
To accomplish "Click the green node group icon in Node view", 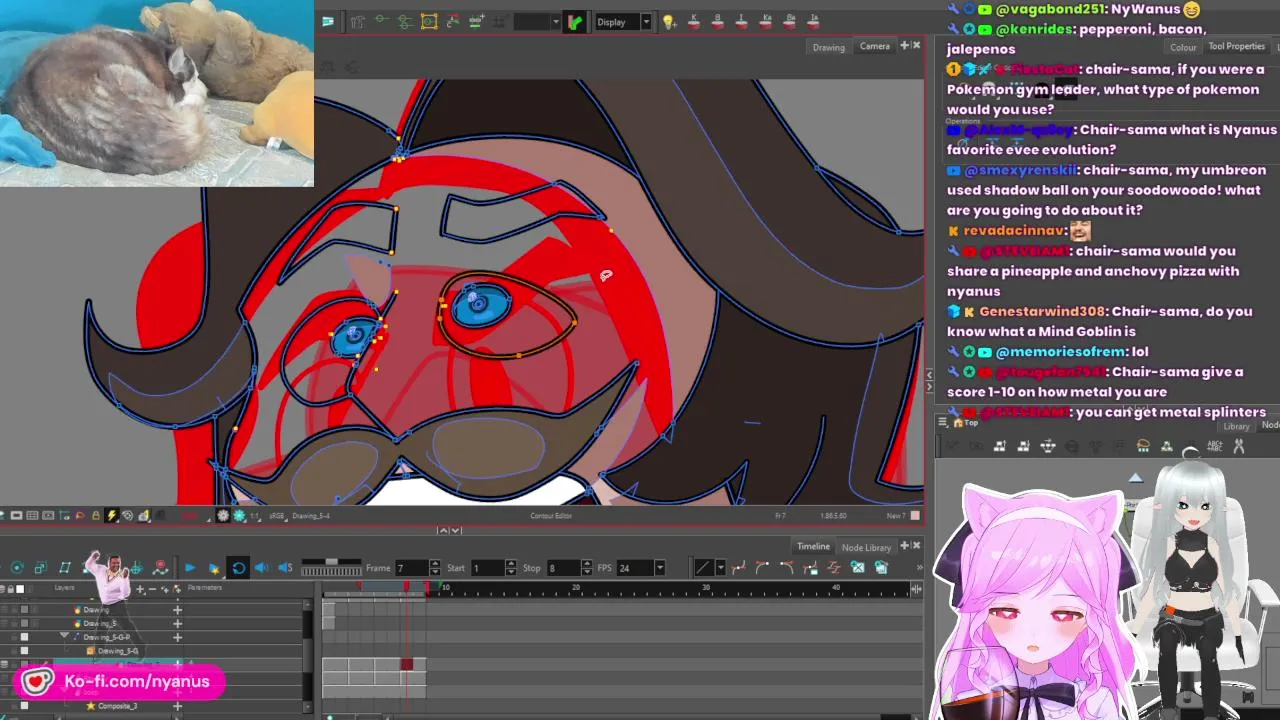I will tap(1167, 446).
